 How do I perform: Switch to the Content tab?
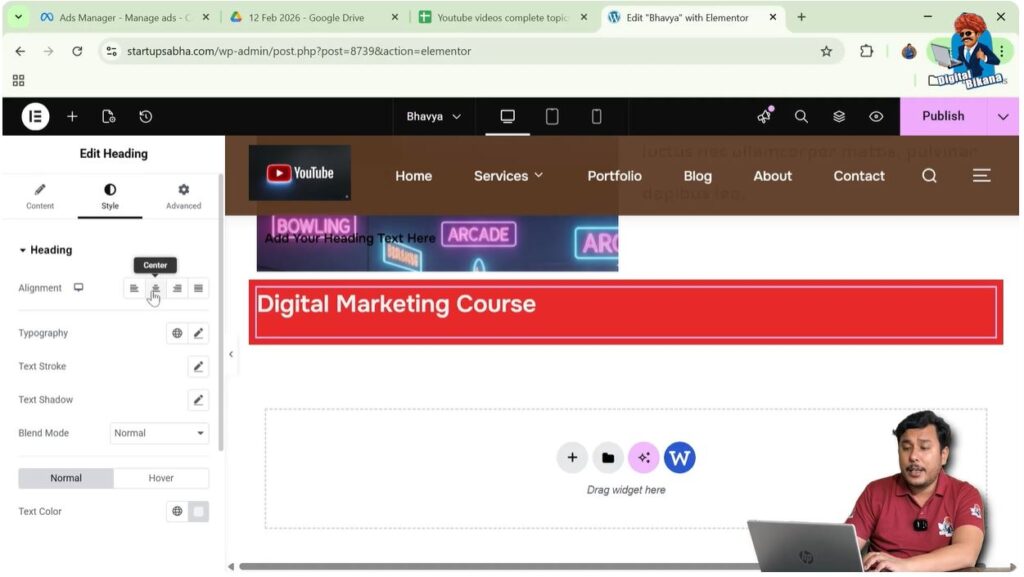tap(40, 196)
